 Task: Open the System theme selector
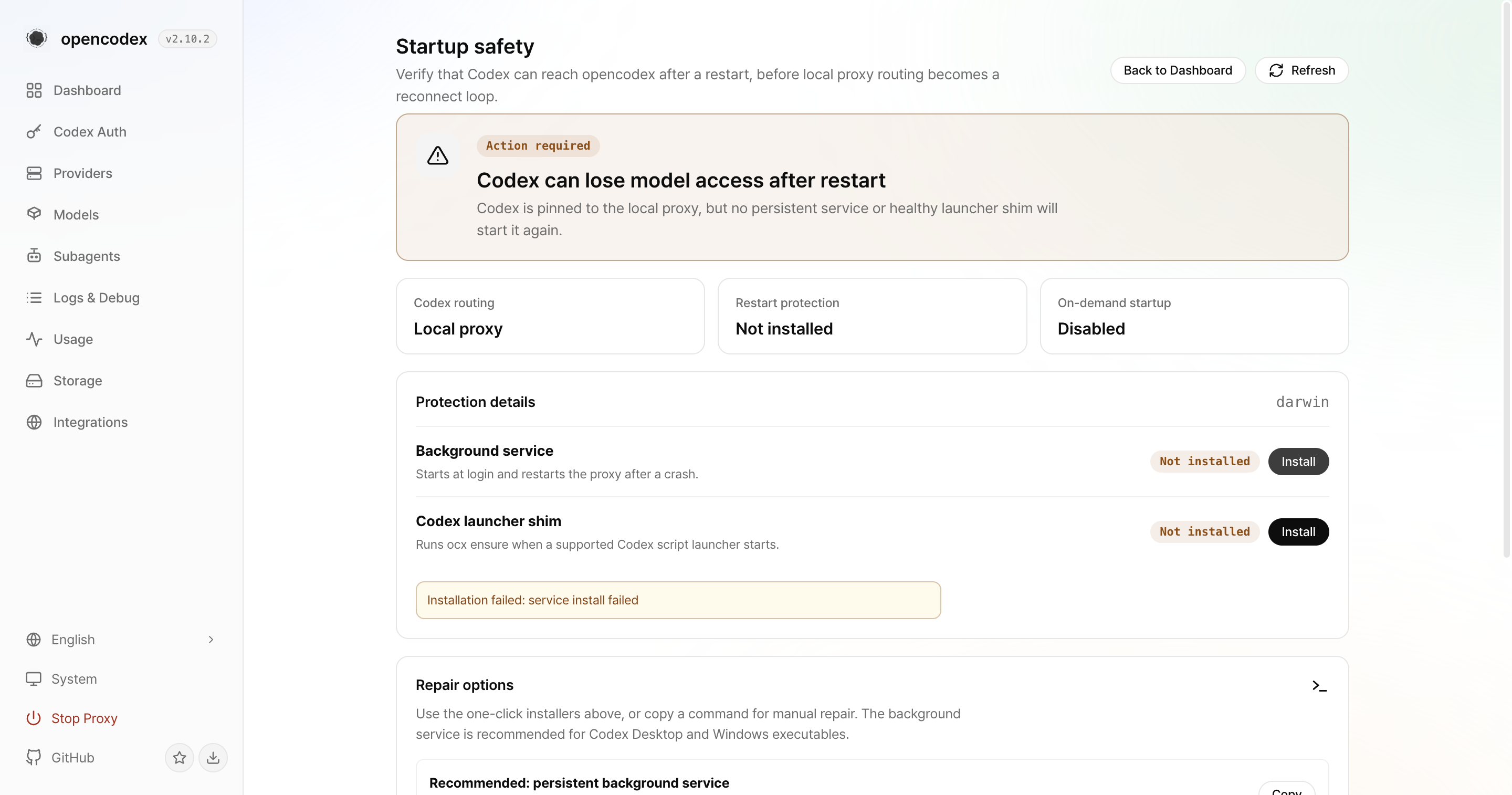click(x=121, y=679)
